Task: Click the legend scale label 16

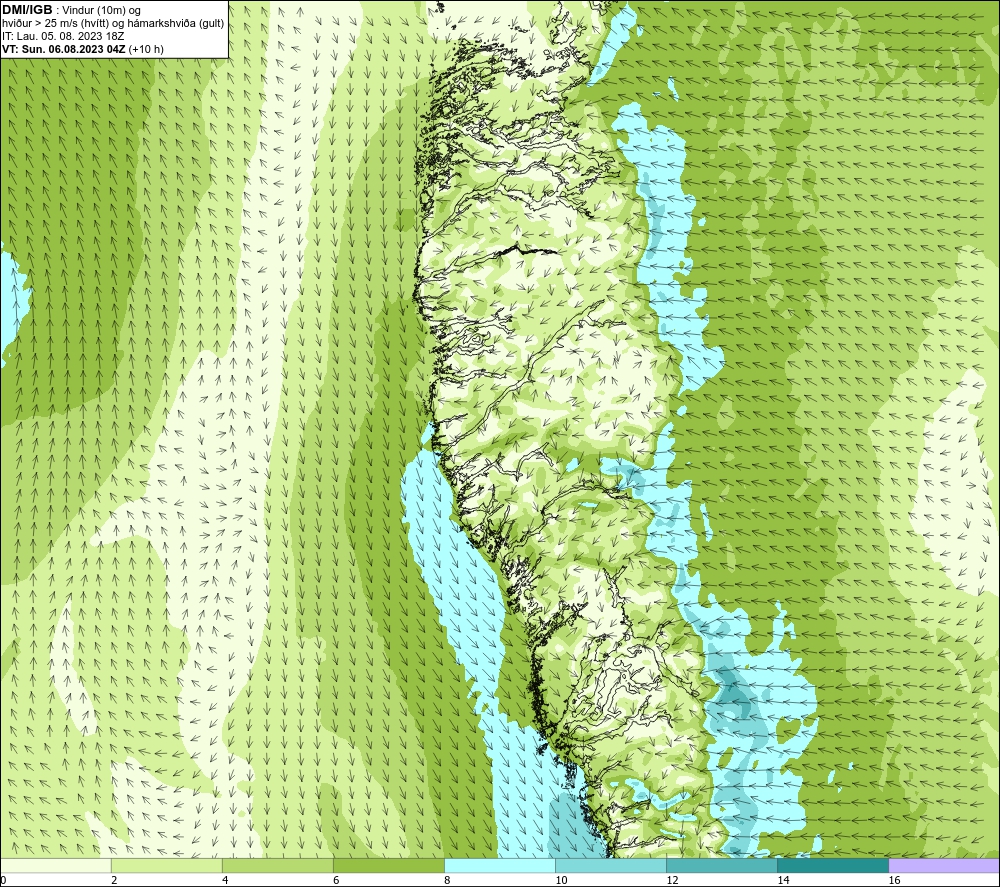Action: tap(895, 881)
